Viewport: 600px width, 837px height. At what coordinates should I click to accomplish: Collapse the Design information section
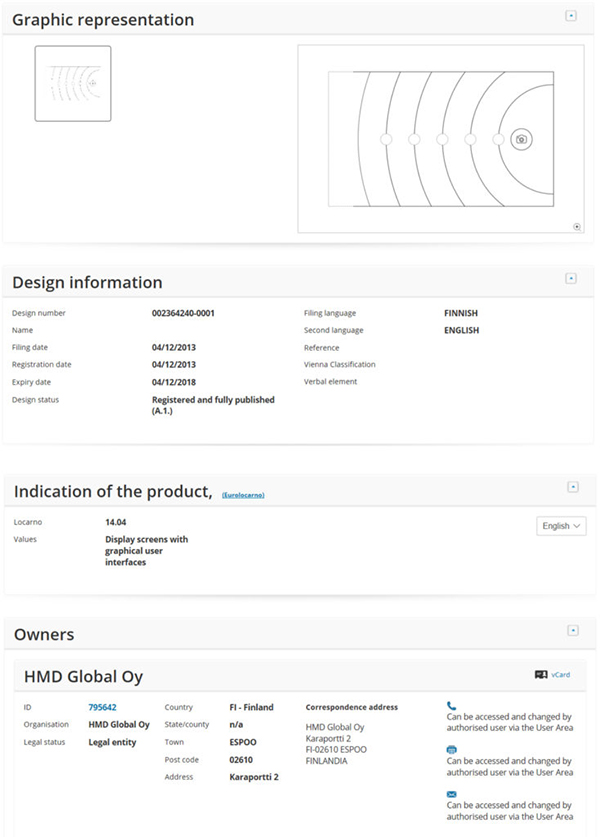571,278
